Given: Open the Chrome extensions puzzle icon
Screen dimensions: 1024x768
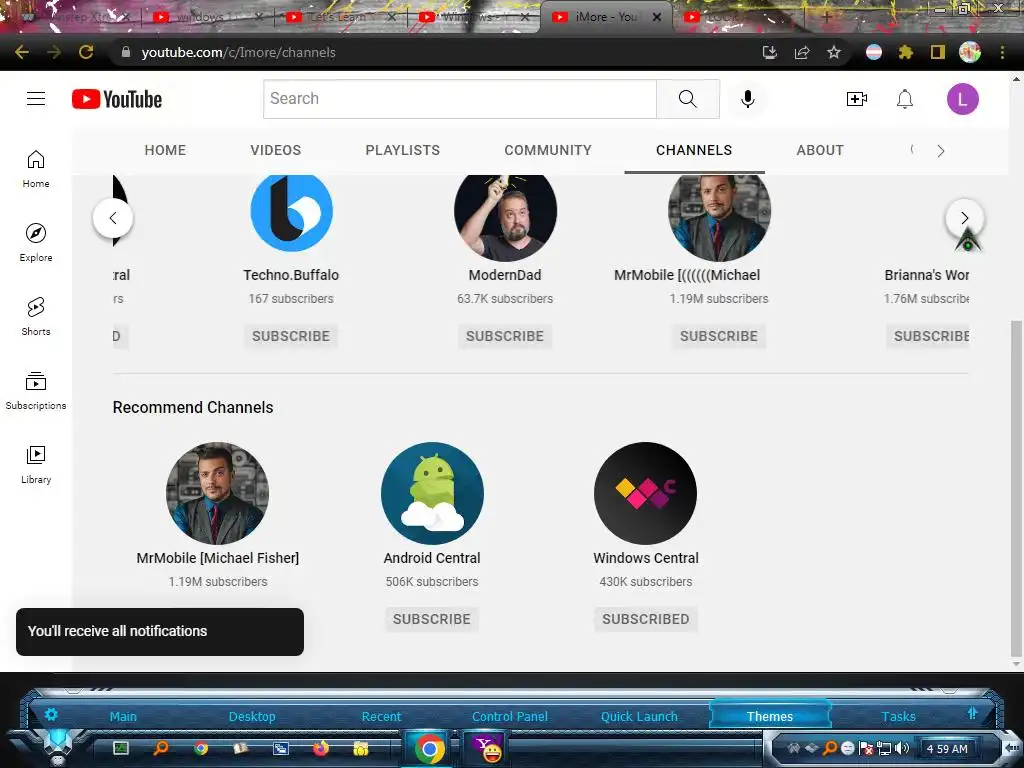Looking at the screenshot, I should pyautogui.click(x=905, y=52).
